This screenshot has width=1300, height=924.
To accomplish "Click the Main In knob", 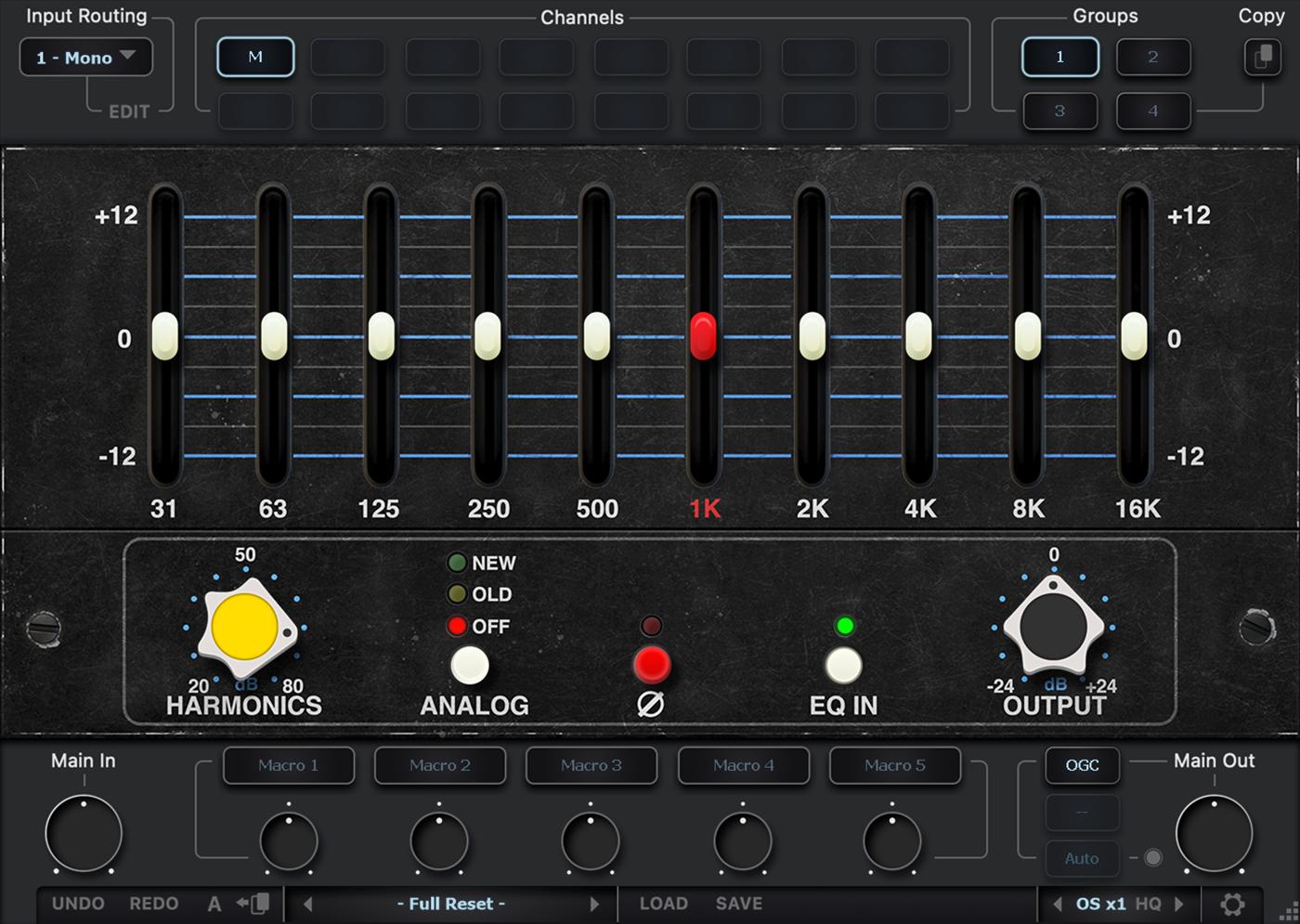I will pyautogui.click(x=84, y=833).
